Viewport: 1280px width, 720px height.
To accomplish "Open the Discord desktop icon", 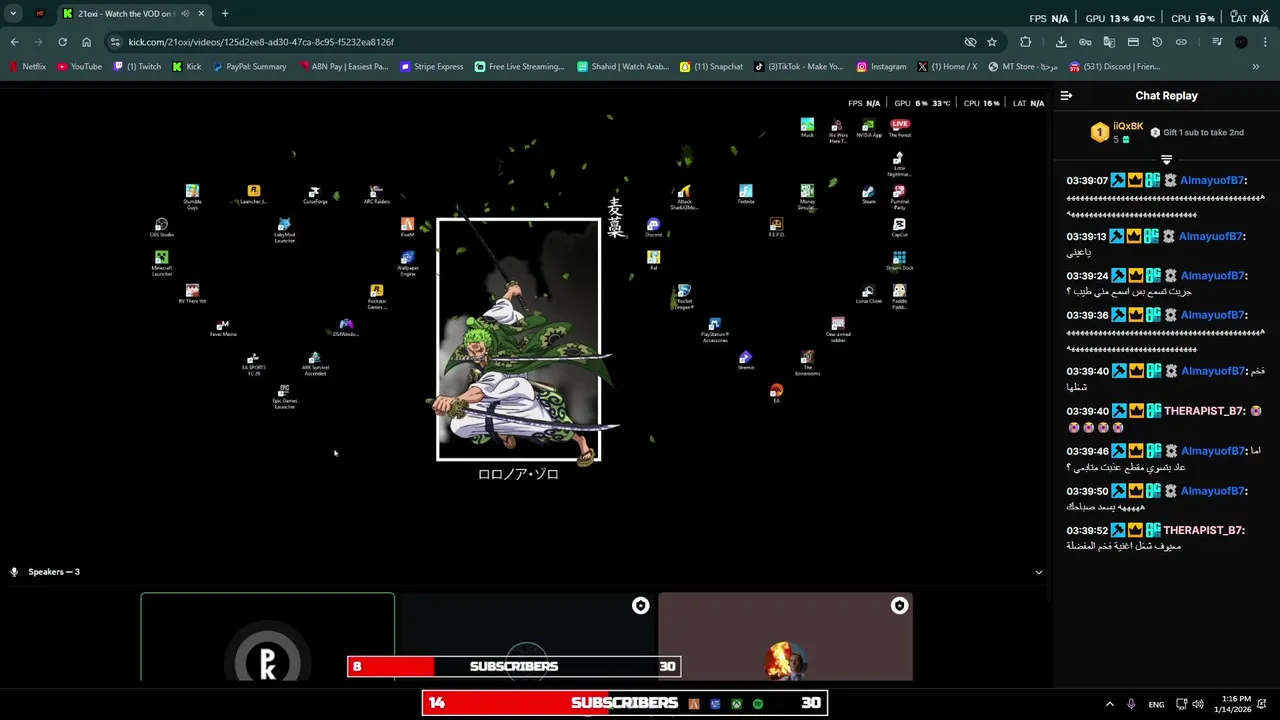I will [x=653, y=227].
